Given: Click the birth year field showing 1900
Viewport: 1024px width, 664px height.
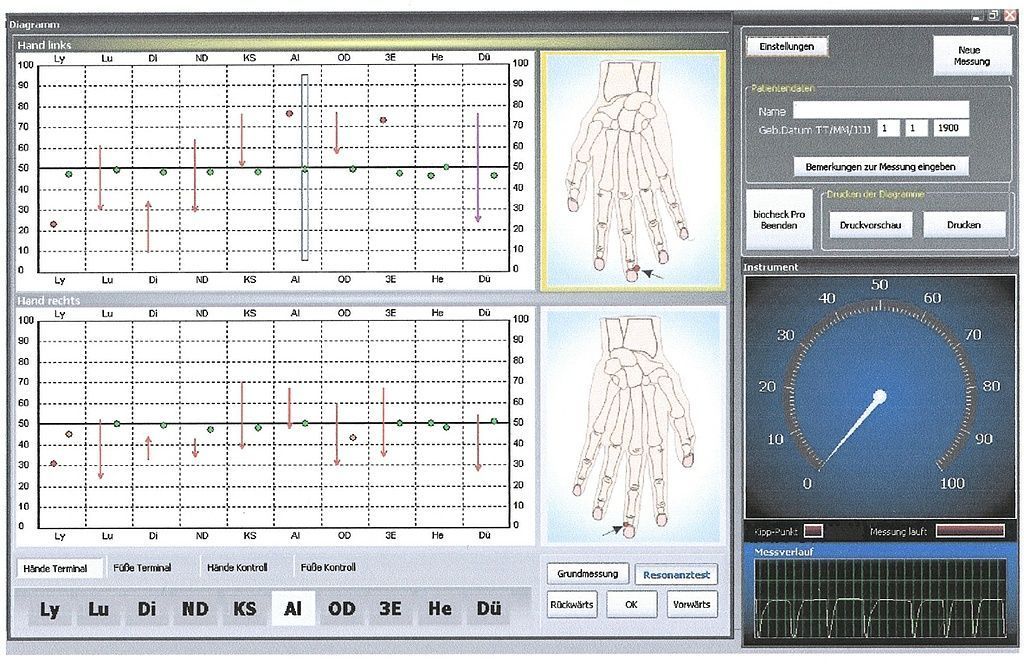Looking at the screenshot, I should (x=951, y=129).
